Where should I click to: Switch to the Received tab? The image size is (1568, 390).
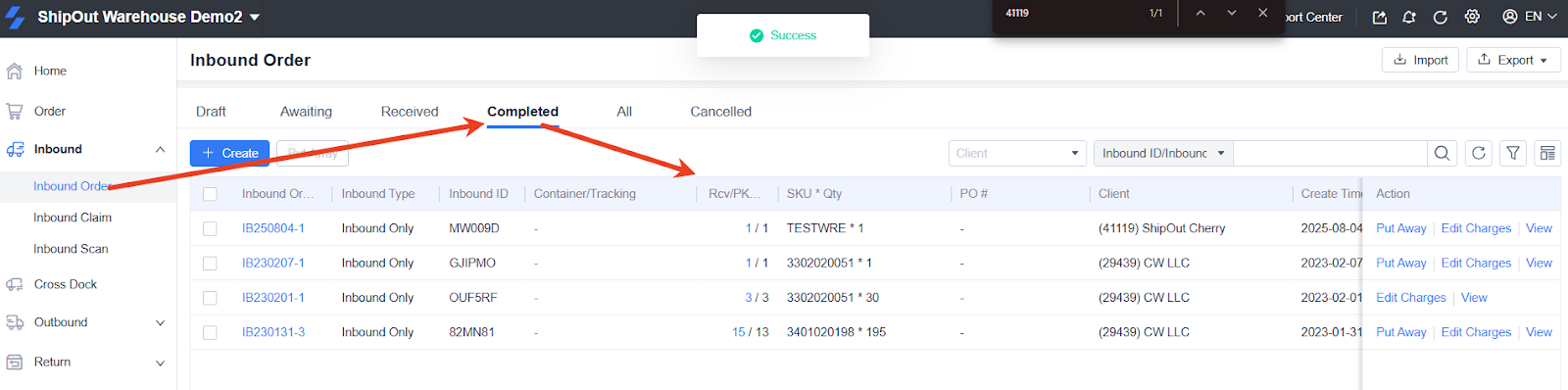[410, 112]
